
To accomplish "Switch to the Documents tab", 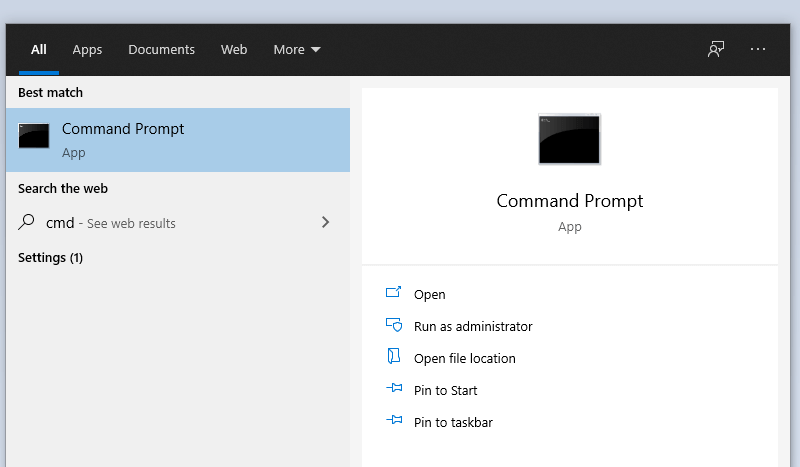I will (x=161, y=50).
